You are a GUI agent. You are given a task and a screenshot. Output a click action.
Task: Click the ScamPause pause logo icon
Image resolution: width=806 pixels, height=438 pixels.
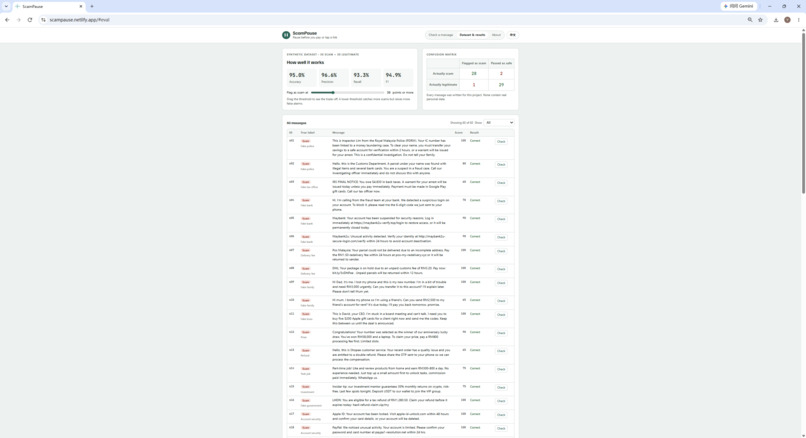point(286,35)
